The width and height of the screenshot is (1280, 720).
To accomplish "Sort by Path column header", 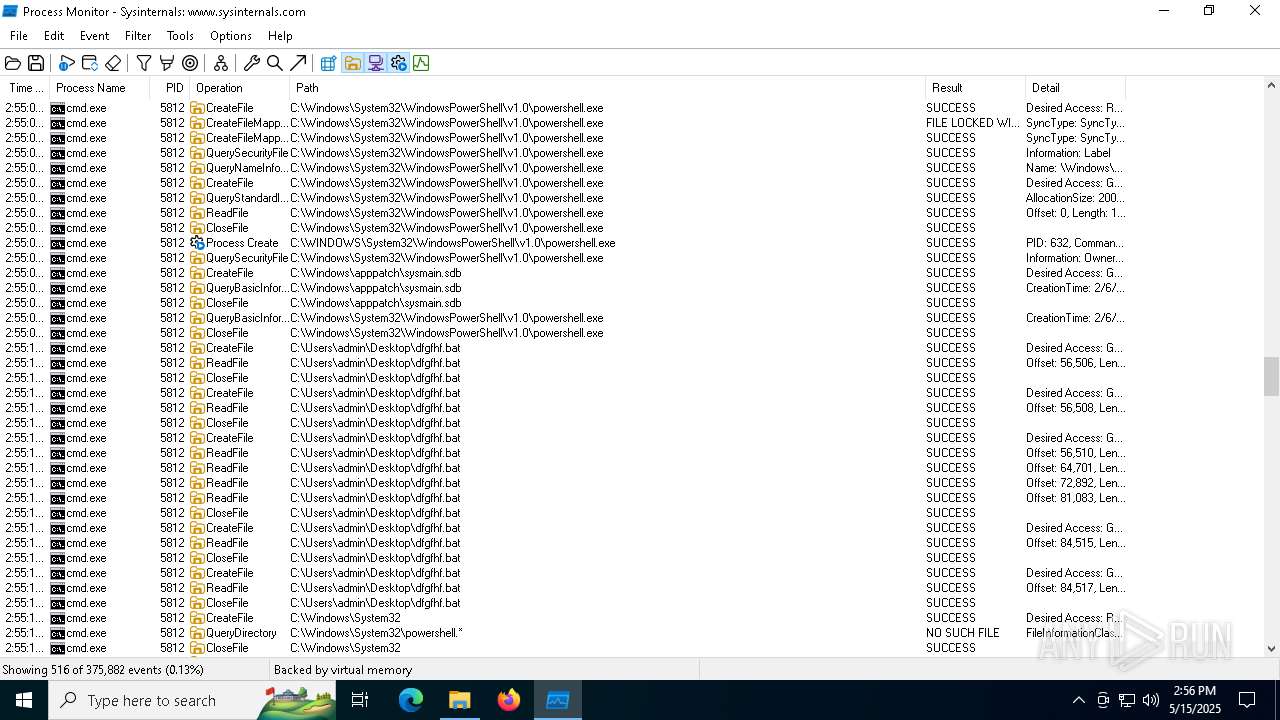I will [x=608, y=88].
